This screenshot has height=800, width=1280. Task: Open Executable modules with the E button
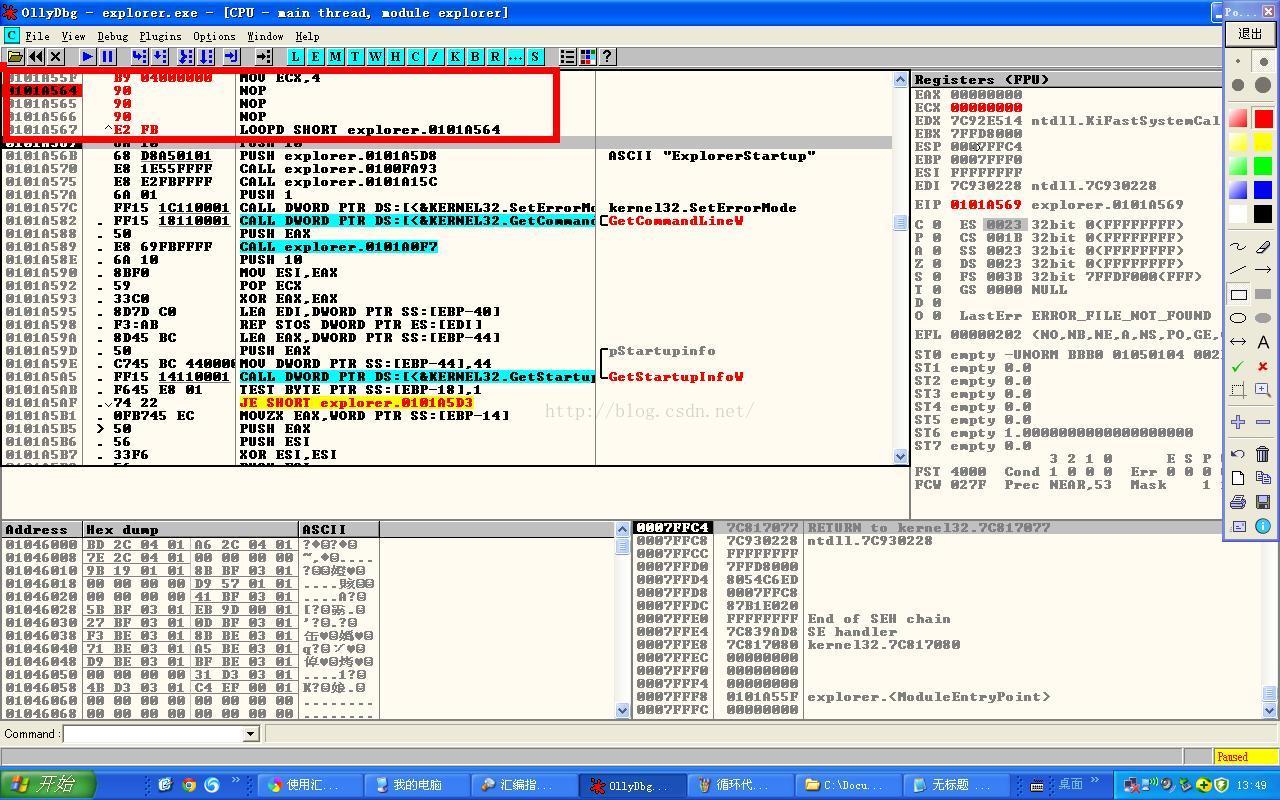315,57
